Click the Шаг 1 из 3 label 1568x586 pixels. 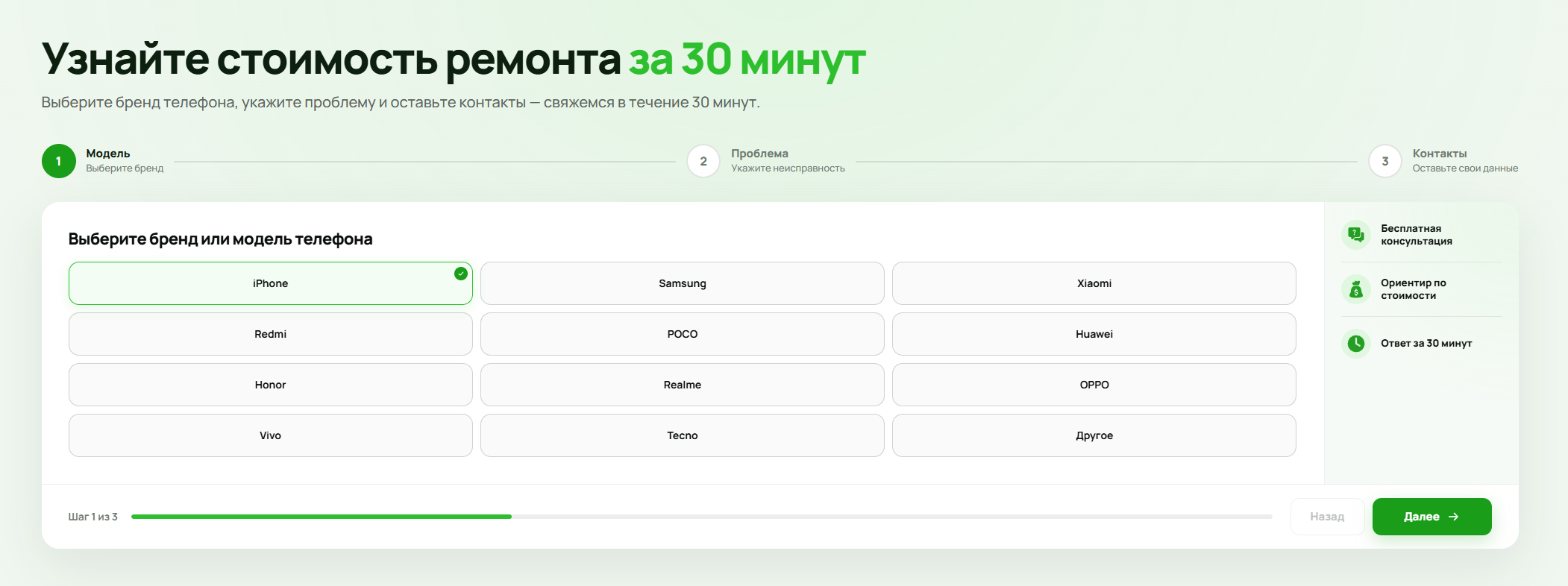point(93,517)
